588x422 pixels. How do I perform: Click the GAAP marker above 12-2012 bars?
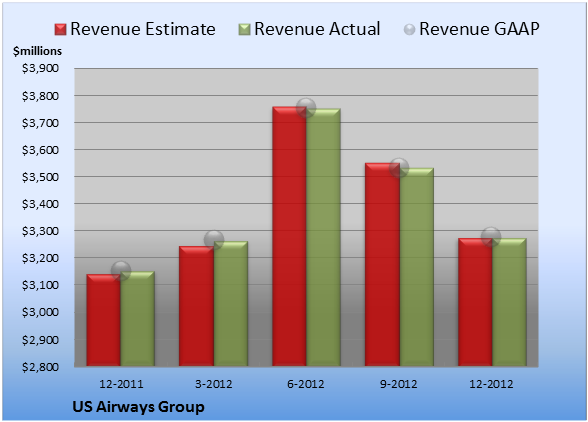coord(491,237)
